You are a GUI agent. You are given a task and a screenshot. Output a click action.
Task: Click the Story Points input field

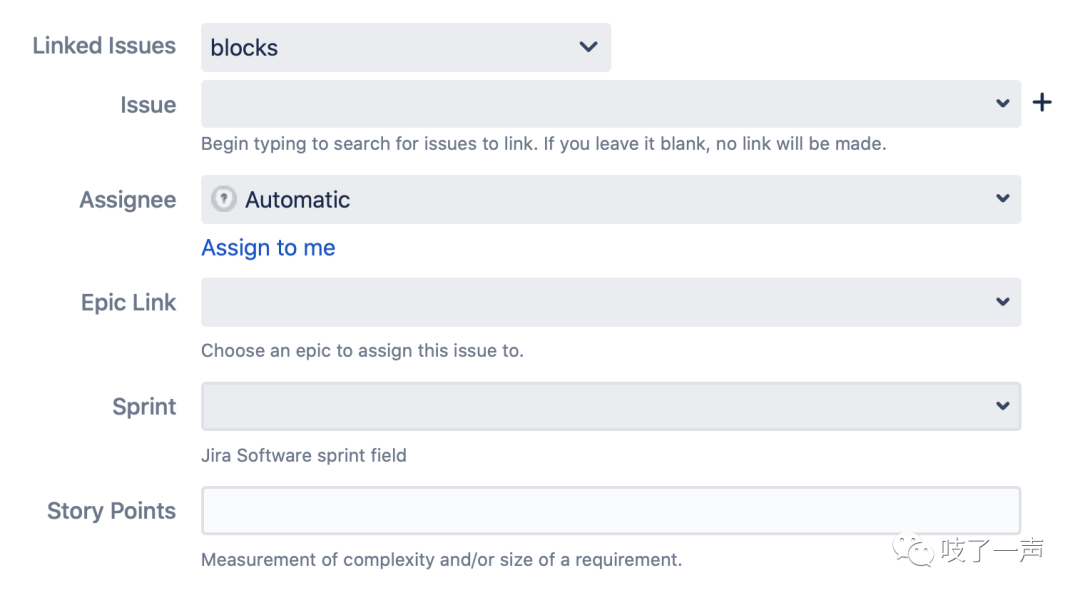(610, 511)
